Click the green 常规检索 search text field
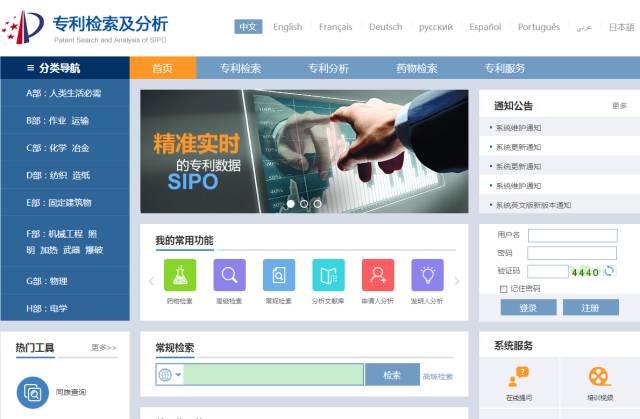This screenshot has height=419, width=640. [273, 375]
